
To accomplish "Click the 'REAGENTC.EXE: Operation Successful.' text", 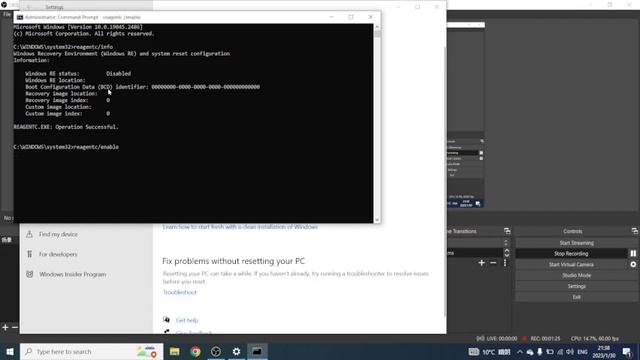I will click(x=66, y=127).
